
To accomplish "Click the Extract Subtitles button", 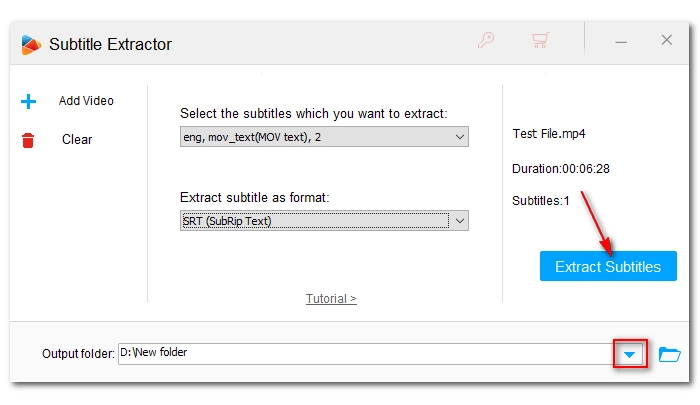I will (x=608, y=266).
